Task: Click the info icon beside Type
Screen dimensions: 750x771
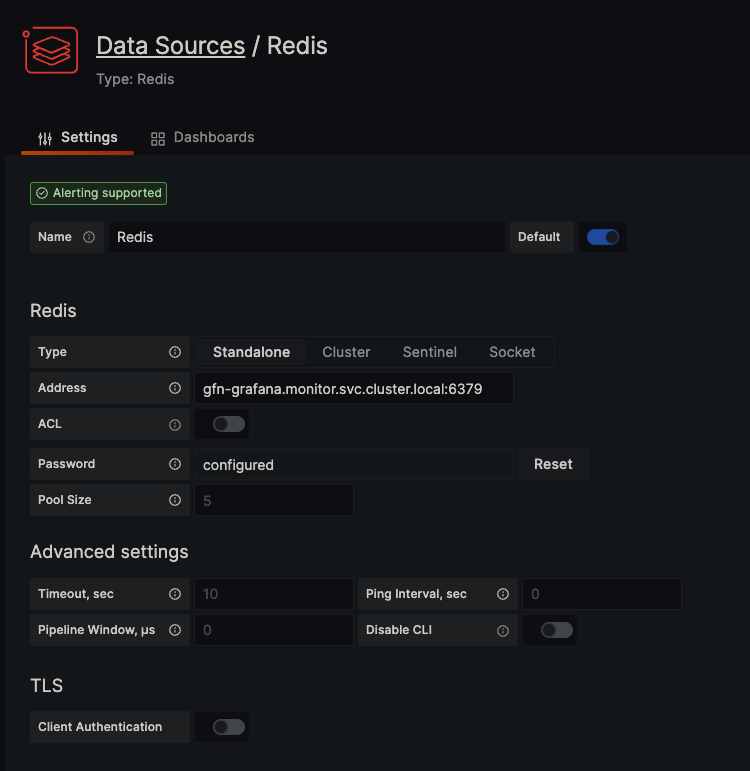Action: 175,352
